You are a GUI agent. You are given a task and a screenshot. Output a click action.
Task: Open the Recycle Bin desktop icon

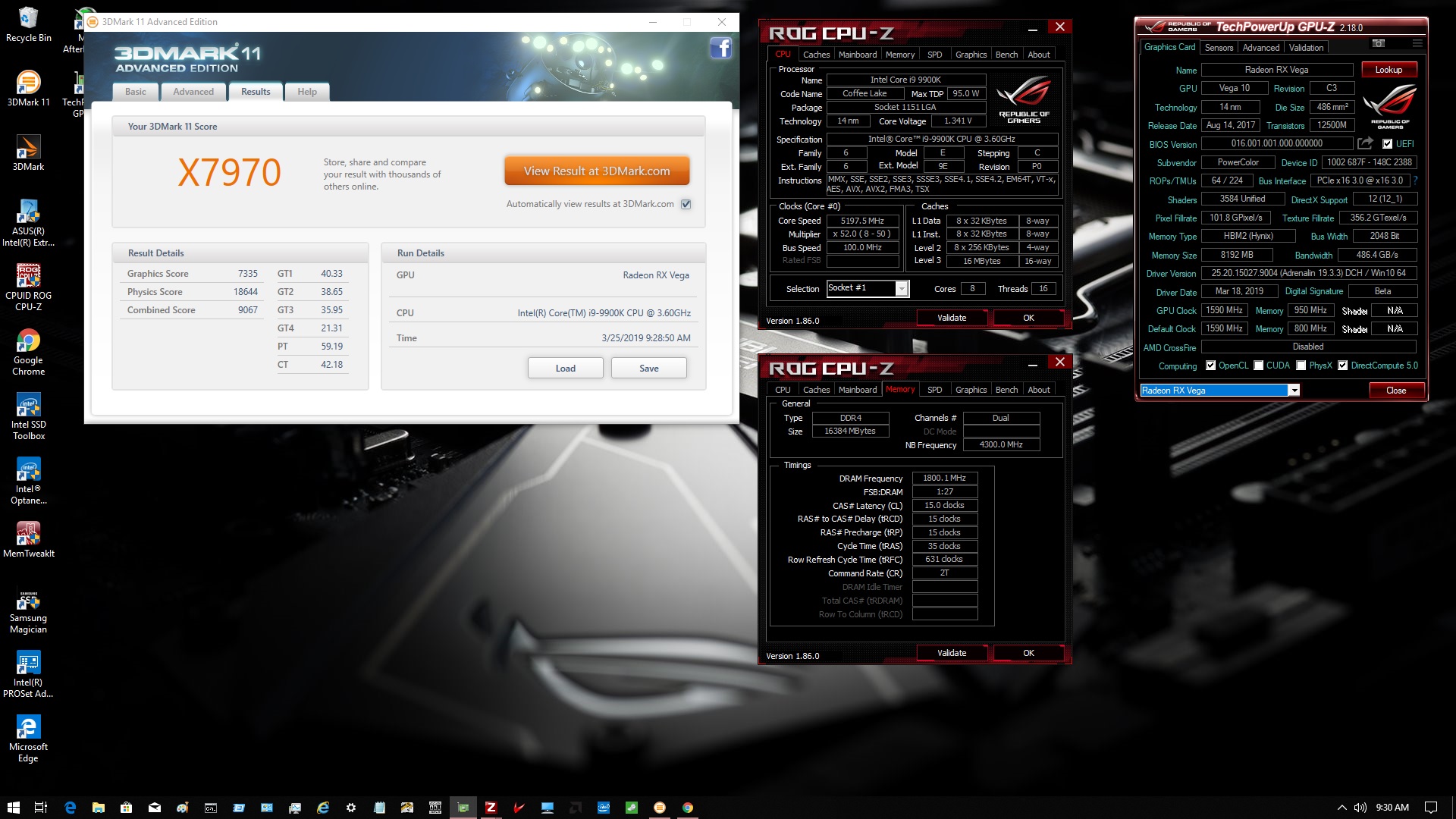coord(28,24)
